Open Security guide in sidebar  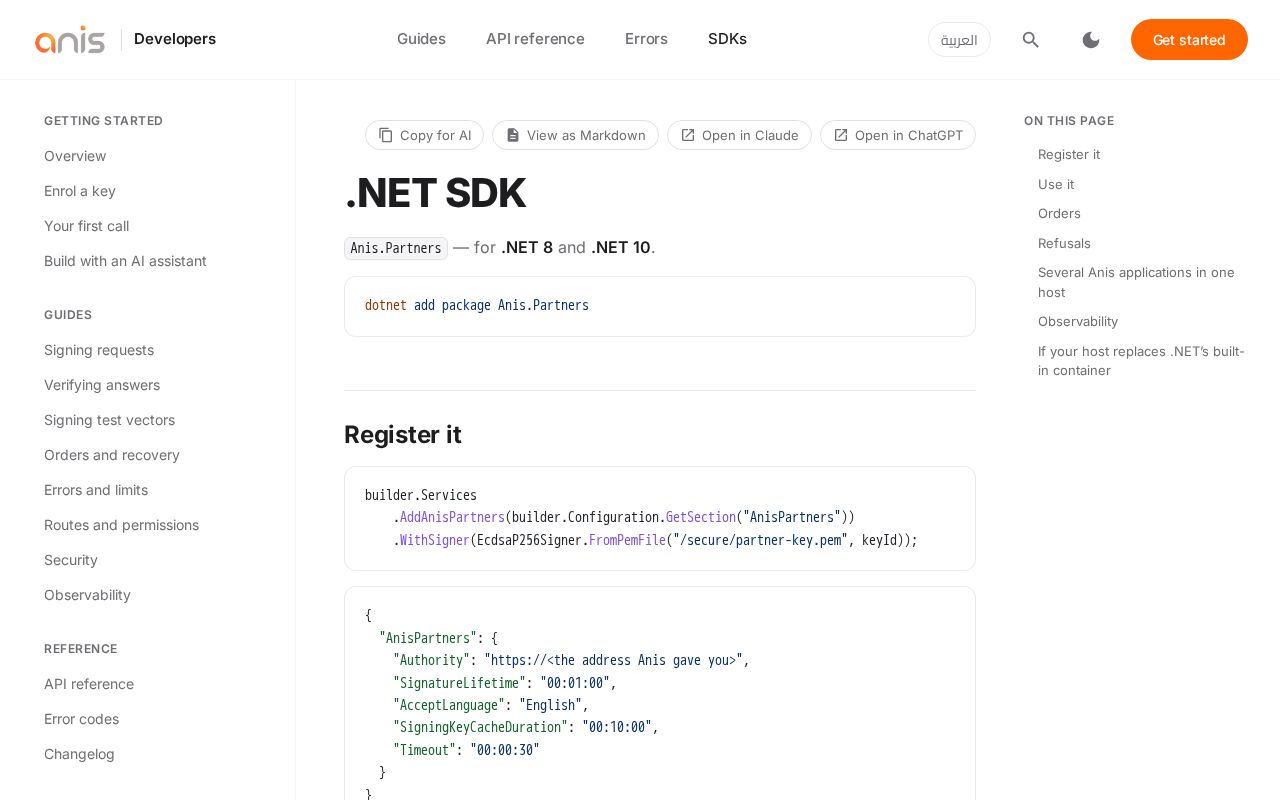point(71,560)
